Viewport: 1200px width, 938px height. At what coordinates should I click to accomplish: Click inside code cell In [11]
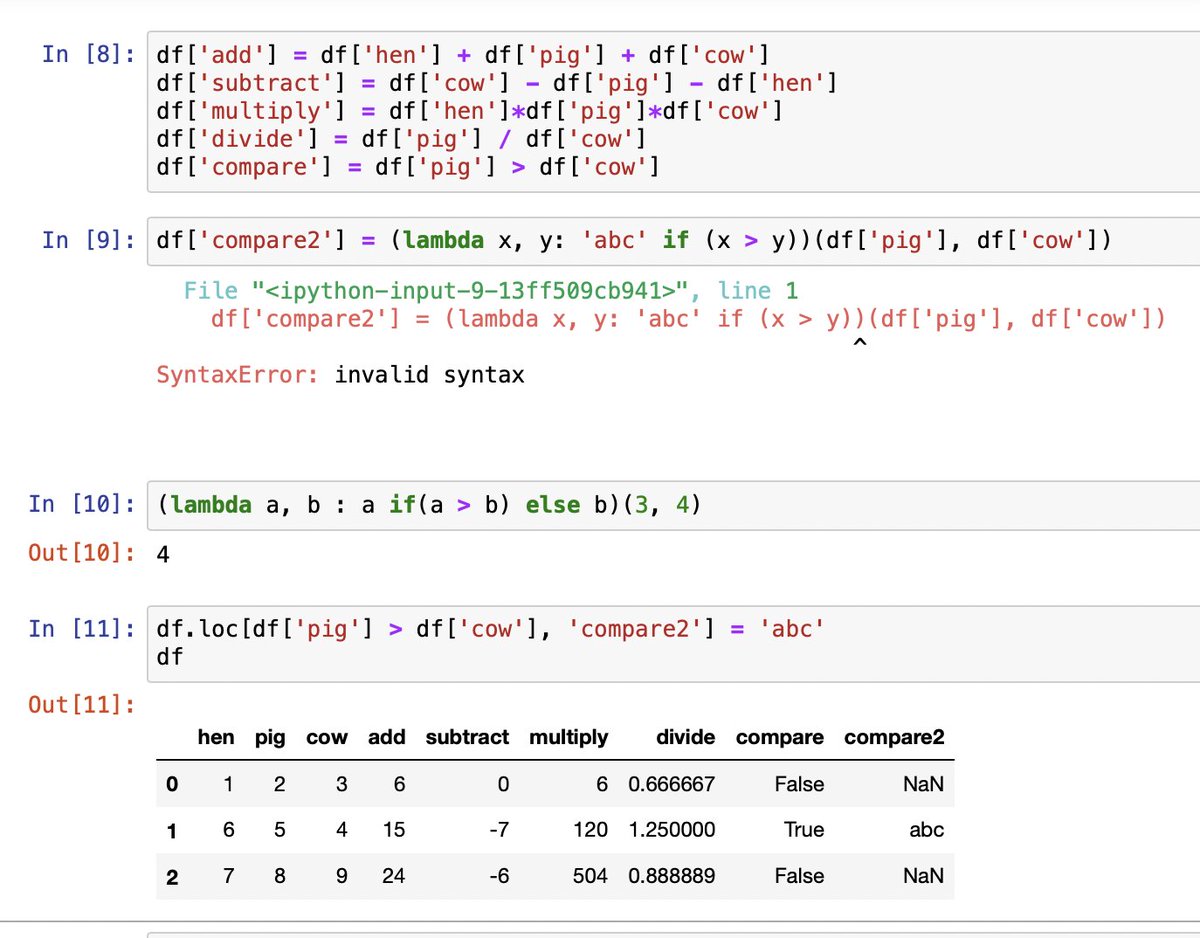(x=673, y=644)
